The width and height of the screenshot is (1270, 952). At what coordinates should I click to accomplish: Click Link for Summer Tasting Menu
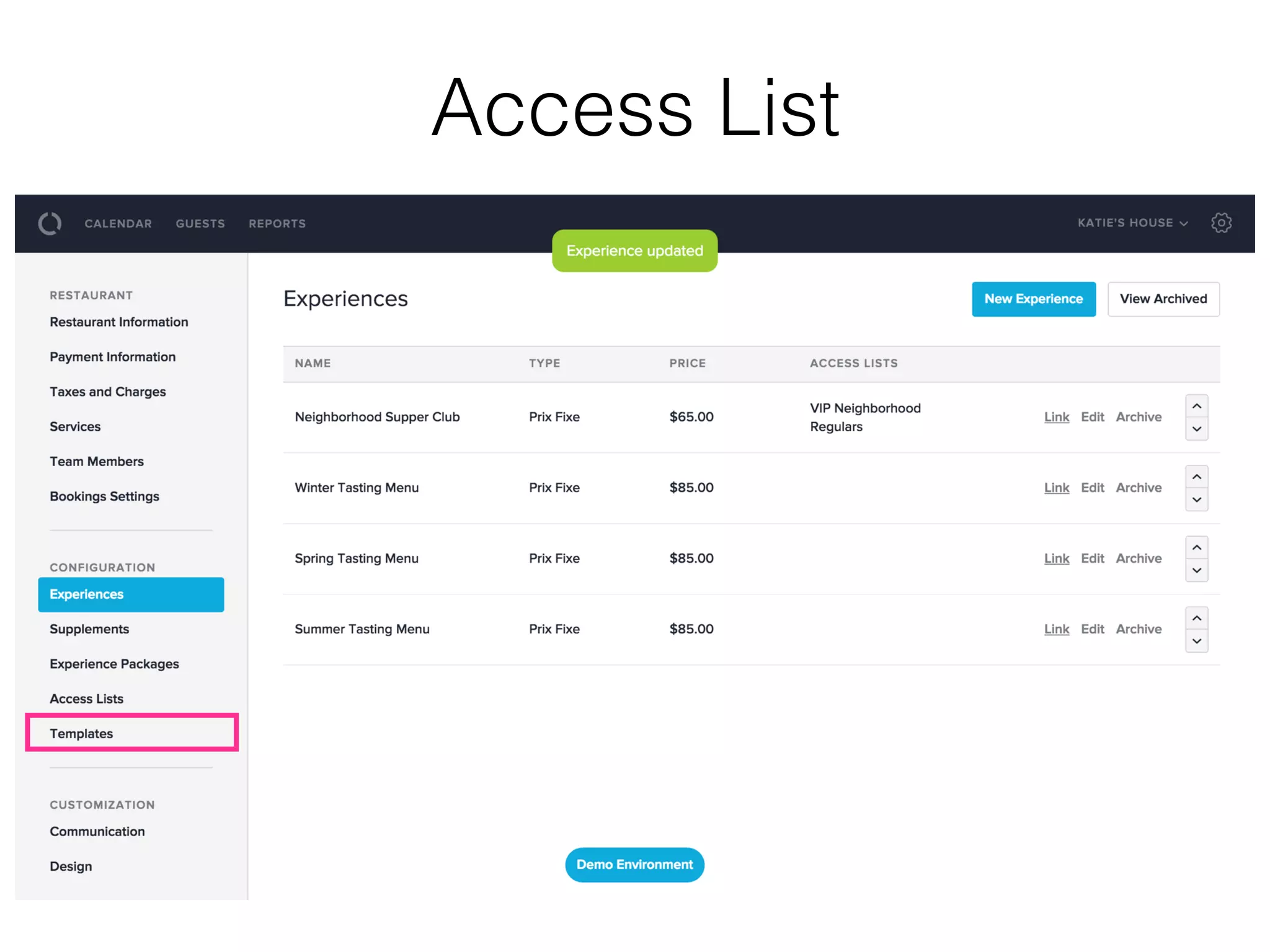(1057, 629)
